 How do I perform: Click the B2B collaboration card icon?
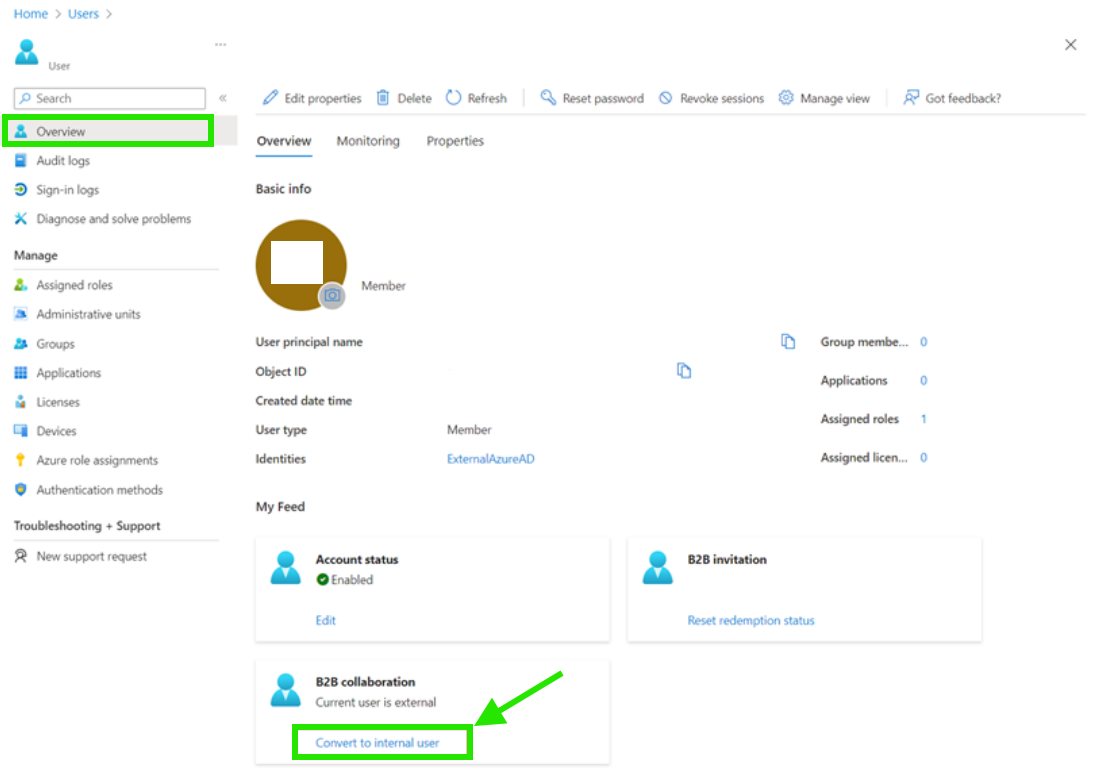286,690
